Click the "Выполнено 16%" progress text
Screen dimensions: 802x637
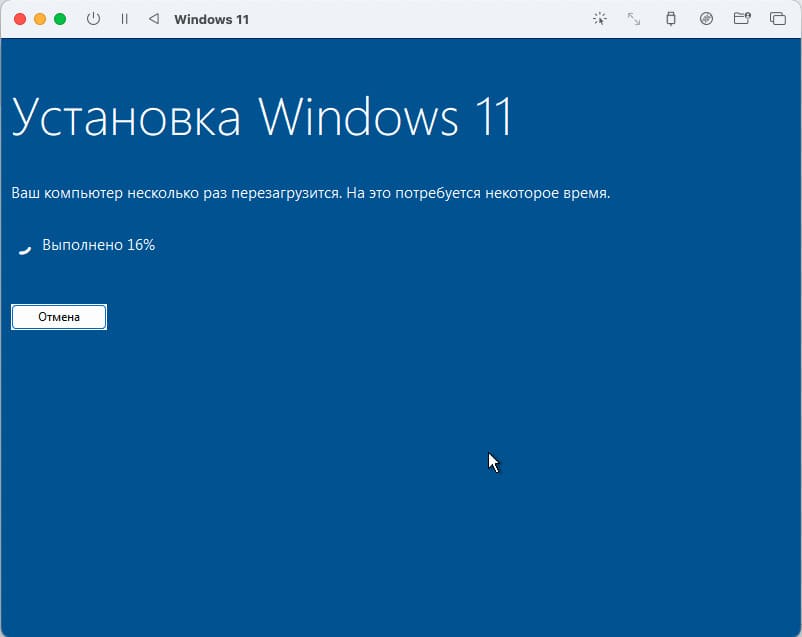coord(98,245)
